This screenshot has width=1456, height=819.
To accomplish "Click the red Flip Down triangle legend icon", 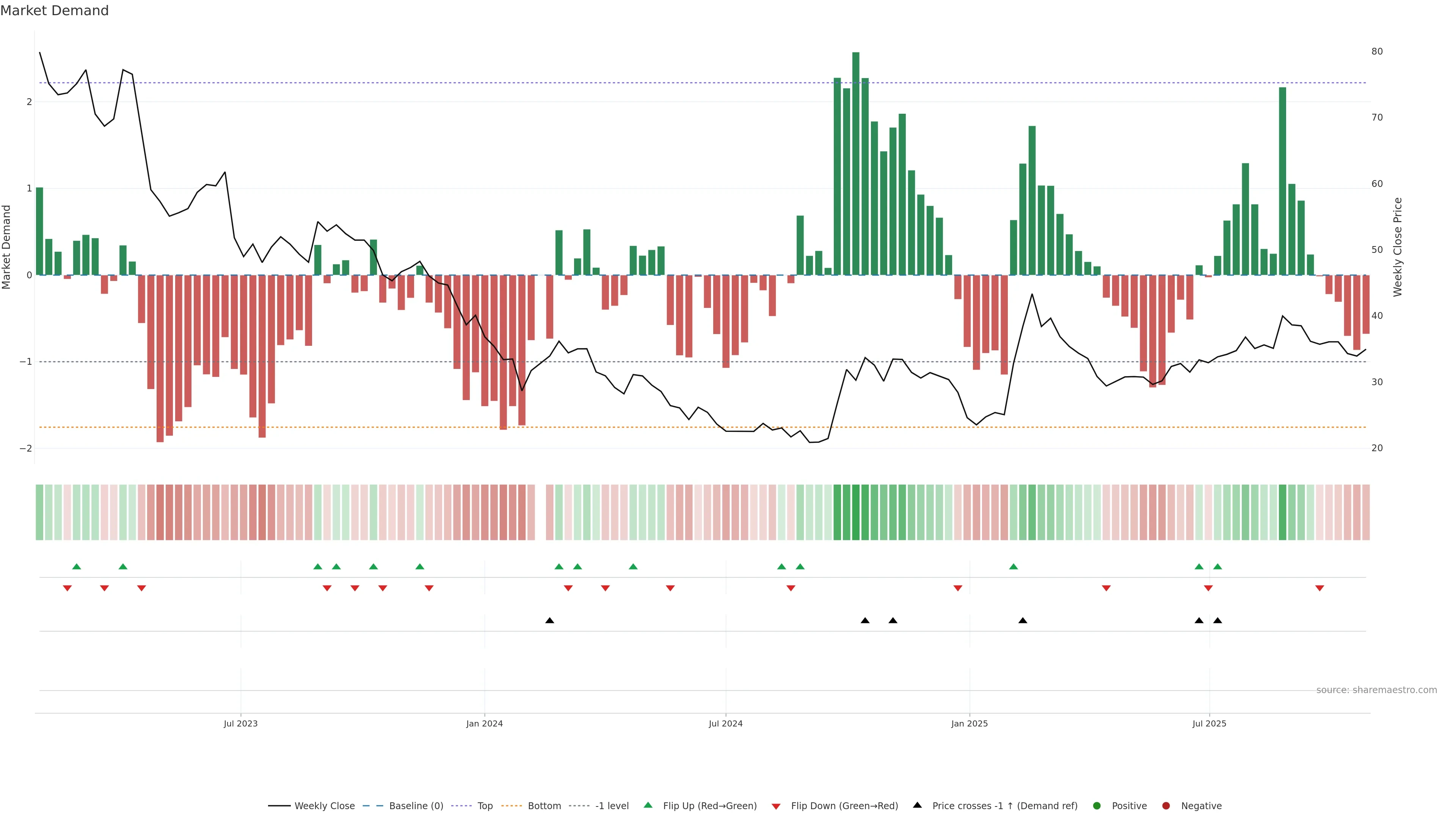I will click(776, 806).
